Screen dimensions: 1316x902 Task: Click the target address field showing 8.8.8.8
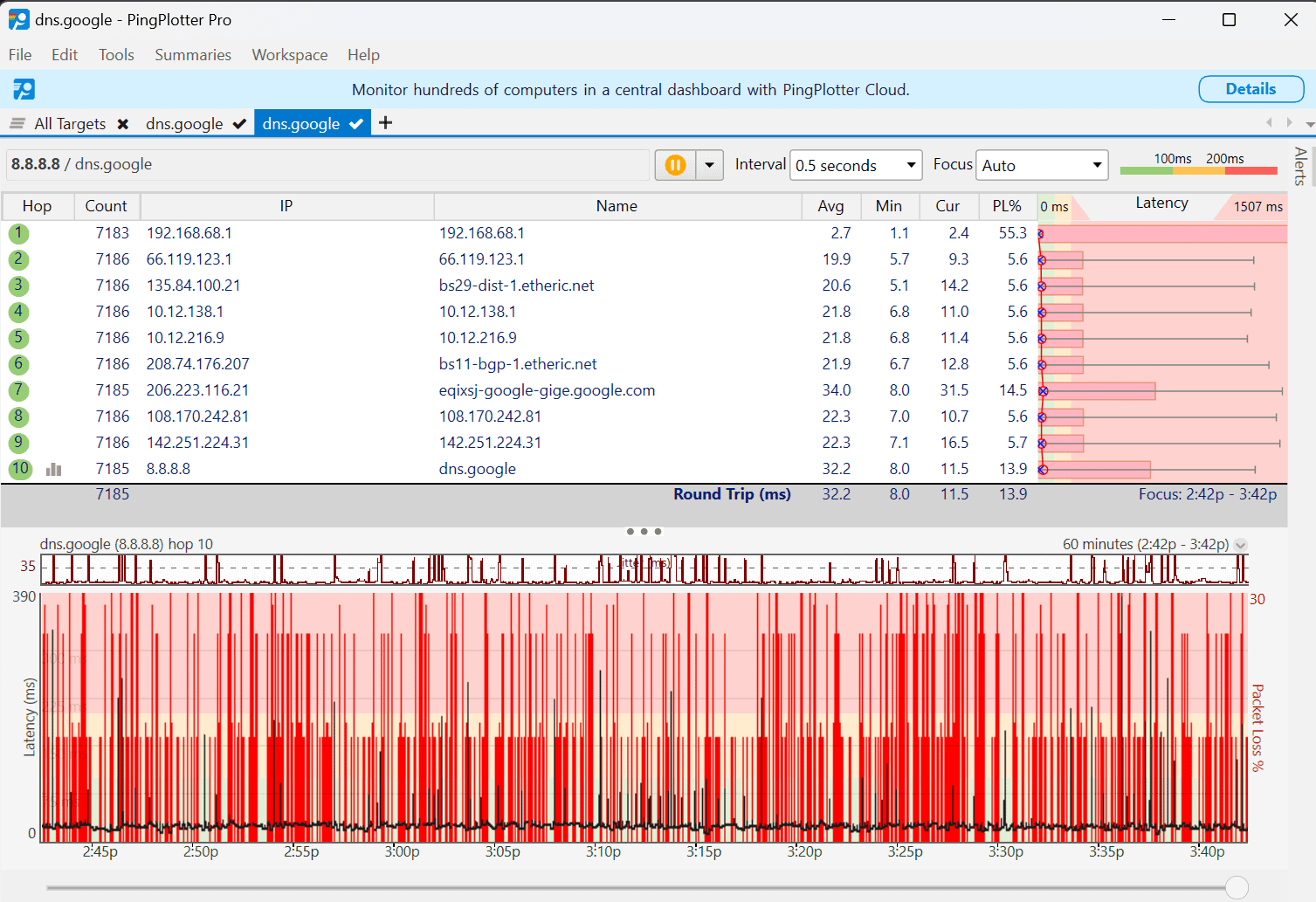pos(328,165)
